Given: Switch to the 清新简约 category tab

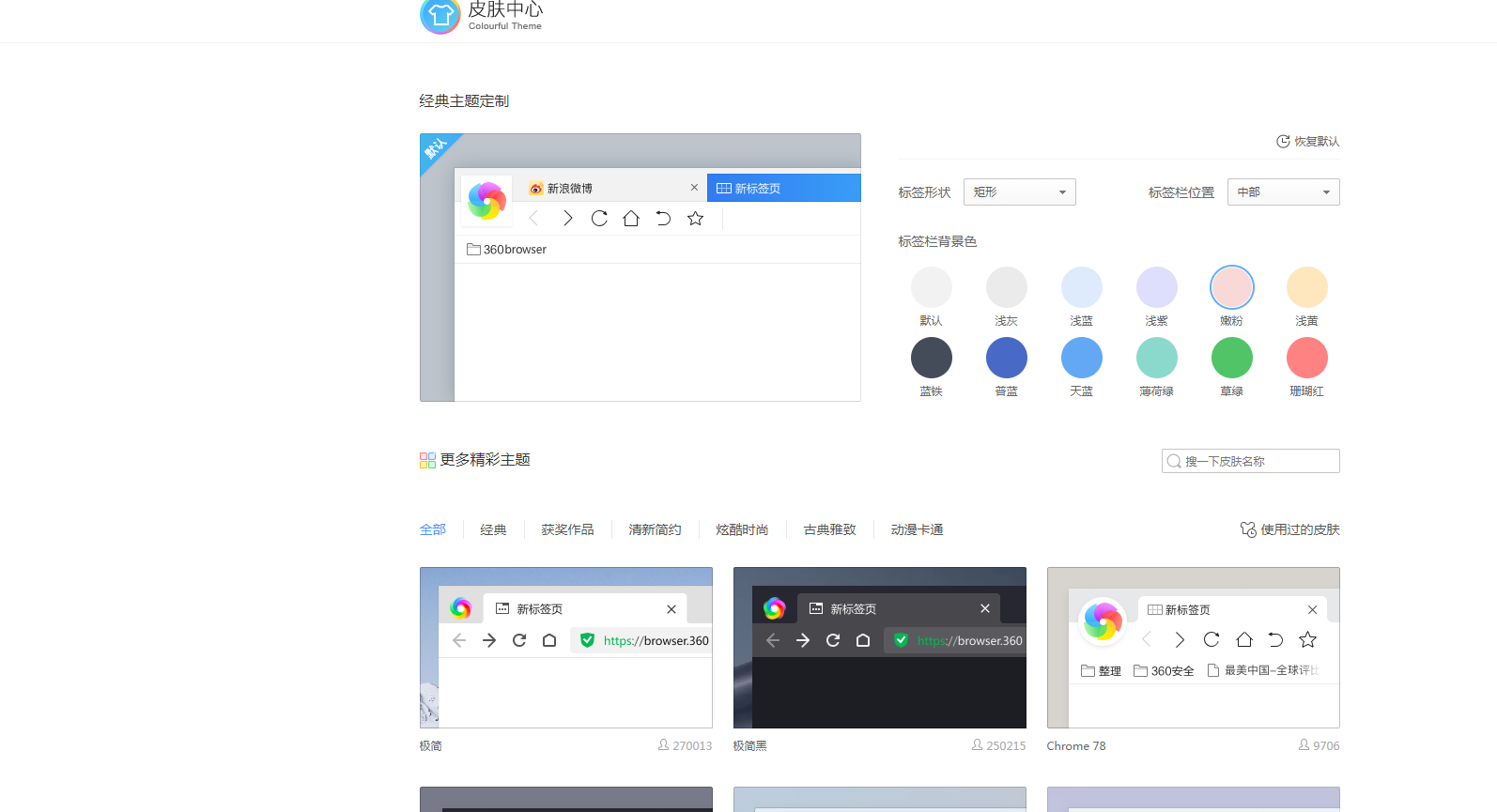Looking at the screenshot, I should 655,529.
